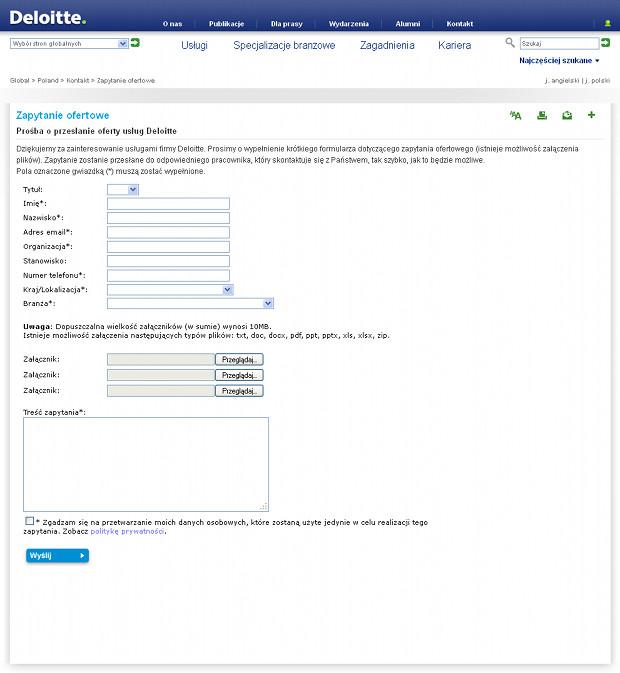Click Kontakt breadcrumb link
This screenshot has width=620, height=673.
pyautogui.click(x=78, y=81)
